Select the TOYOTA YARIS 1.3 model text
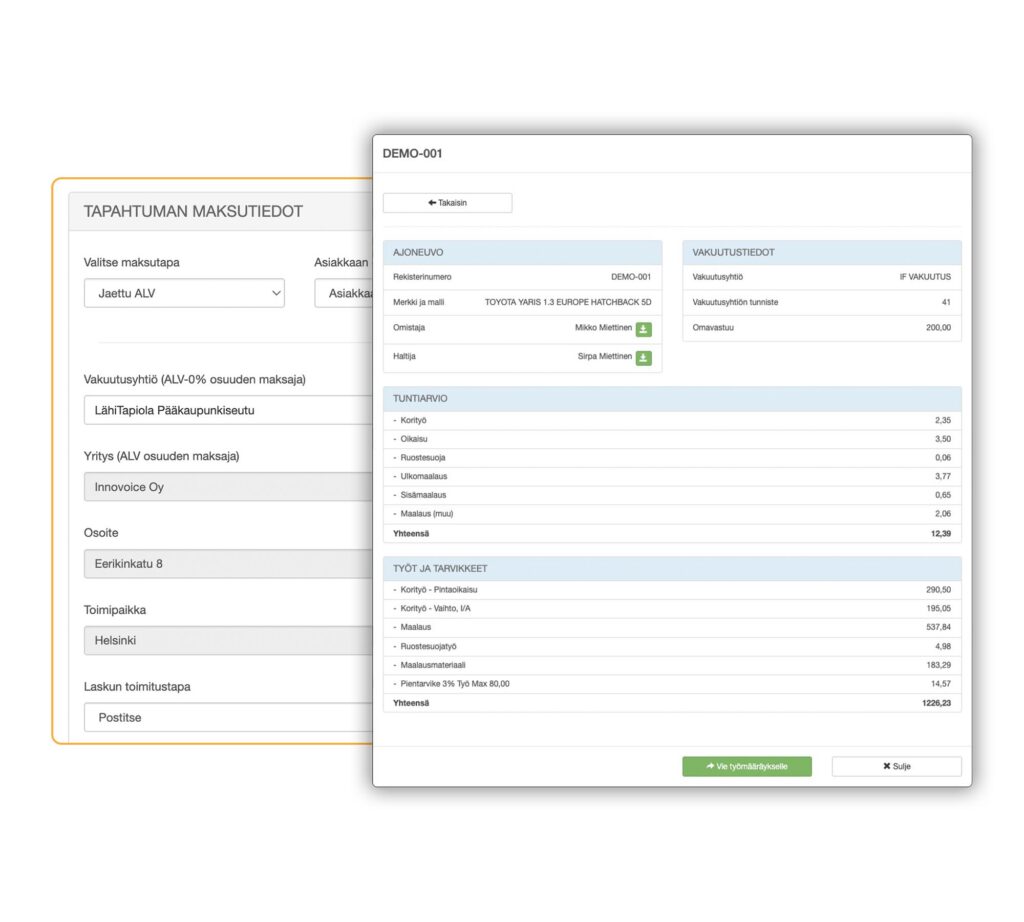The width and height of the screenshot is (1024, 922). [568, 302]
